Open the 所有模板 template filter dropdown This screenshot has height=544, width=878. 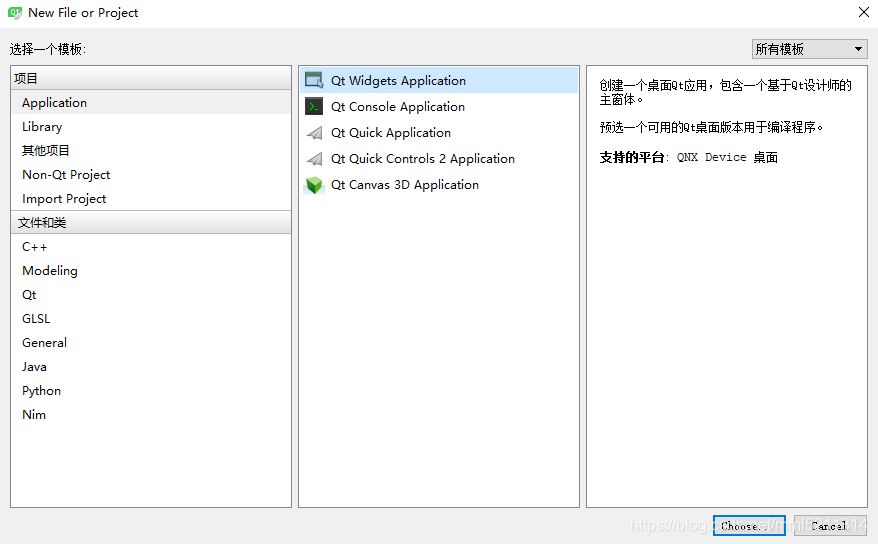click(809, 49)
